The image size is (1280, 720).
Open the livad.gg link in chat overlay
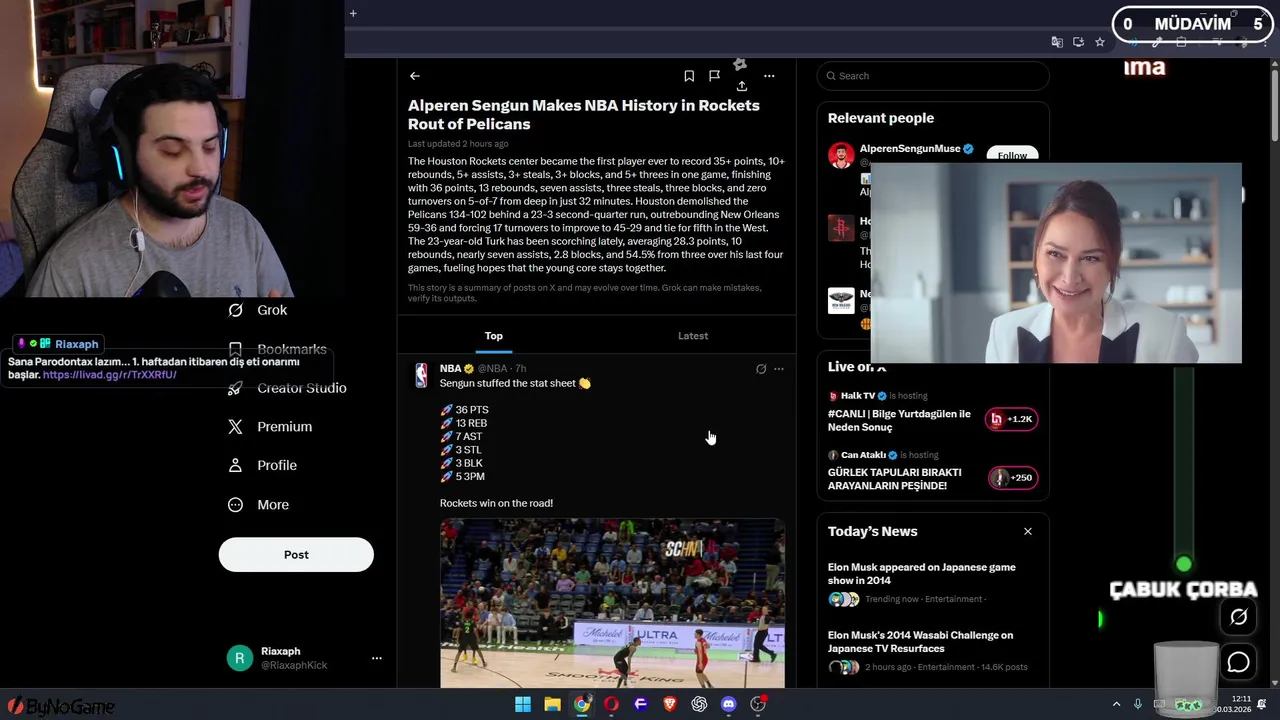tap(110, 375)
